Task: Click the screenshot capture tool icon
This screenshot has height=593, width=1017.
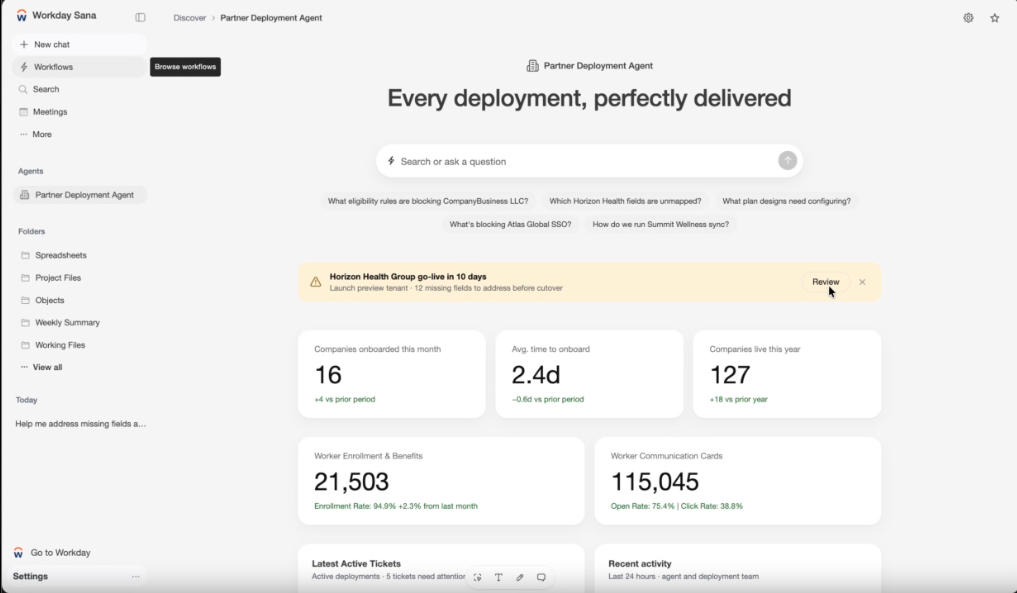Action: pos(477,577)
